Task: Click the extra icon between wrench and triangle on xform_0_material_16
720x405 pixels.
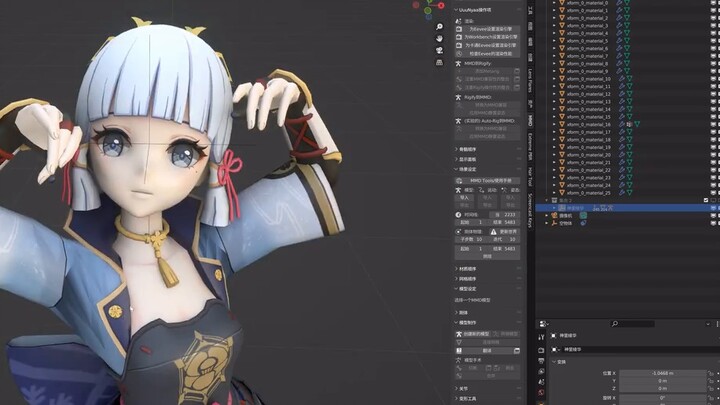Action: point(630,124)
